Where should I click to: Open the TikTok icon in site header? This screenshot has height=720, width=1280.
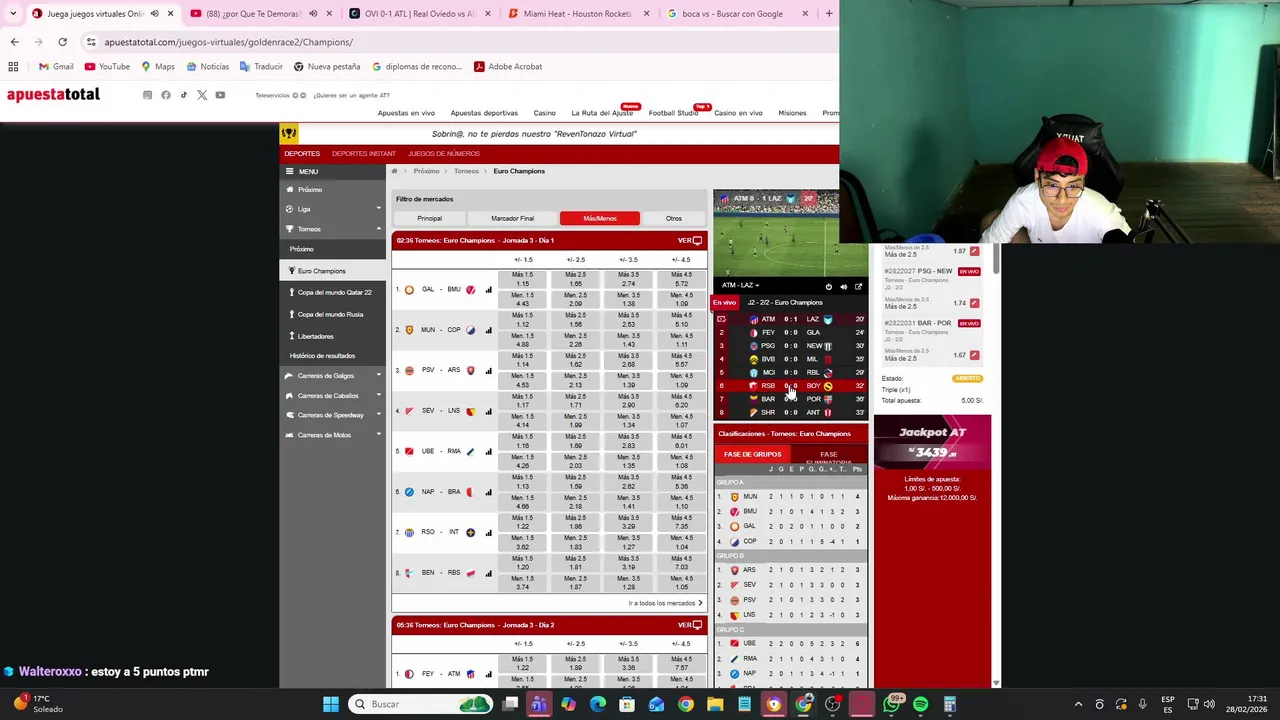[x=184, y=95]
